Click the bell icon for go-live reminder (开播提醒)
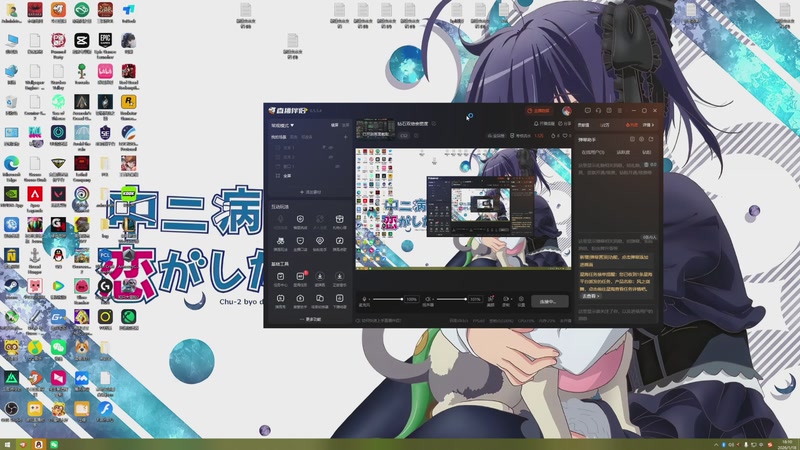Screen dimensions: 800x450 tap(536, 123)
